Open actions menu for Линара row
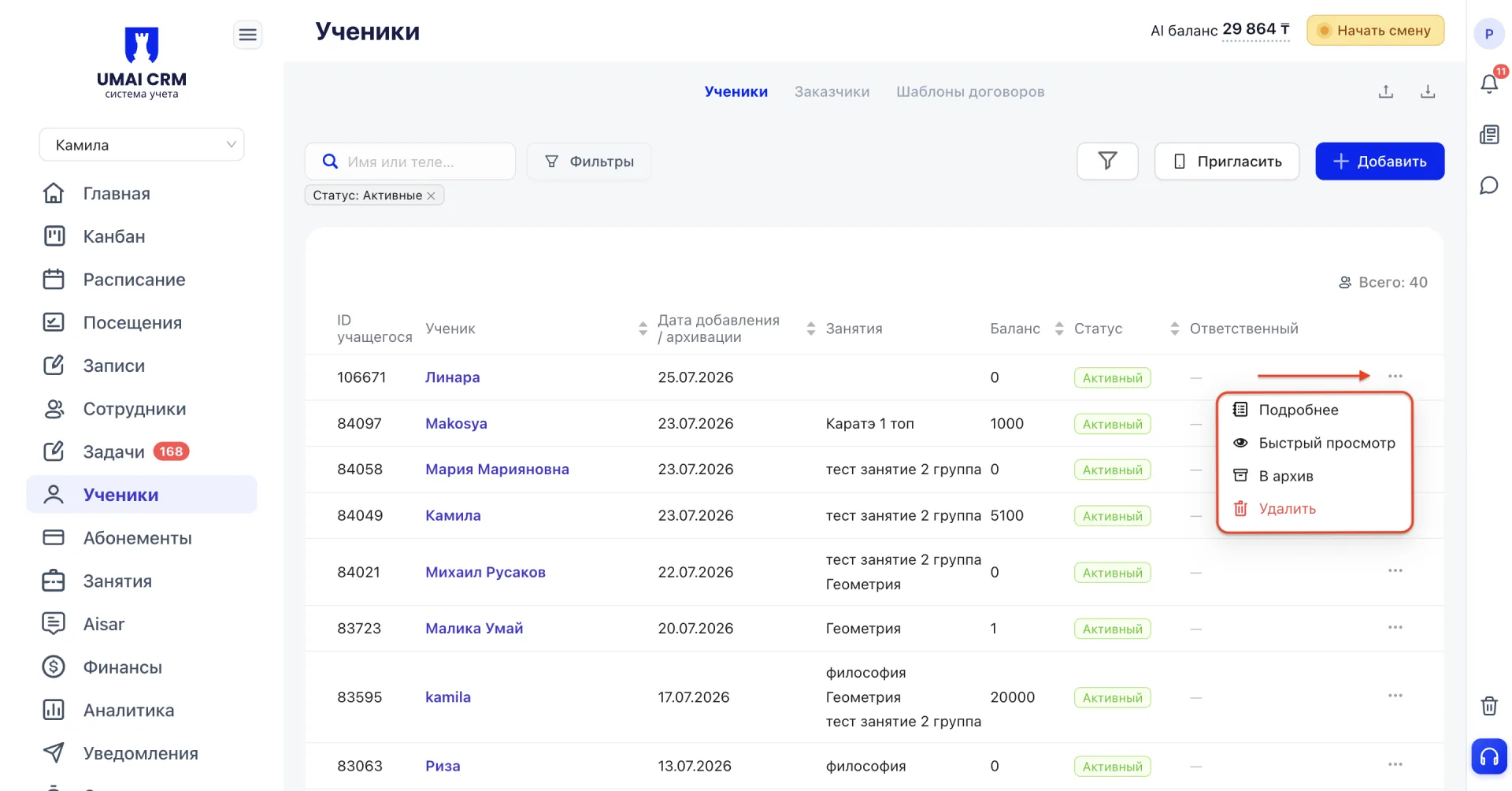This screenshot has height=791, width=1512. pyautogui.click(x=1395, y=377)
